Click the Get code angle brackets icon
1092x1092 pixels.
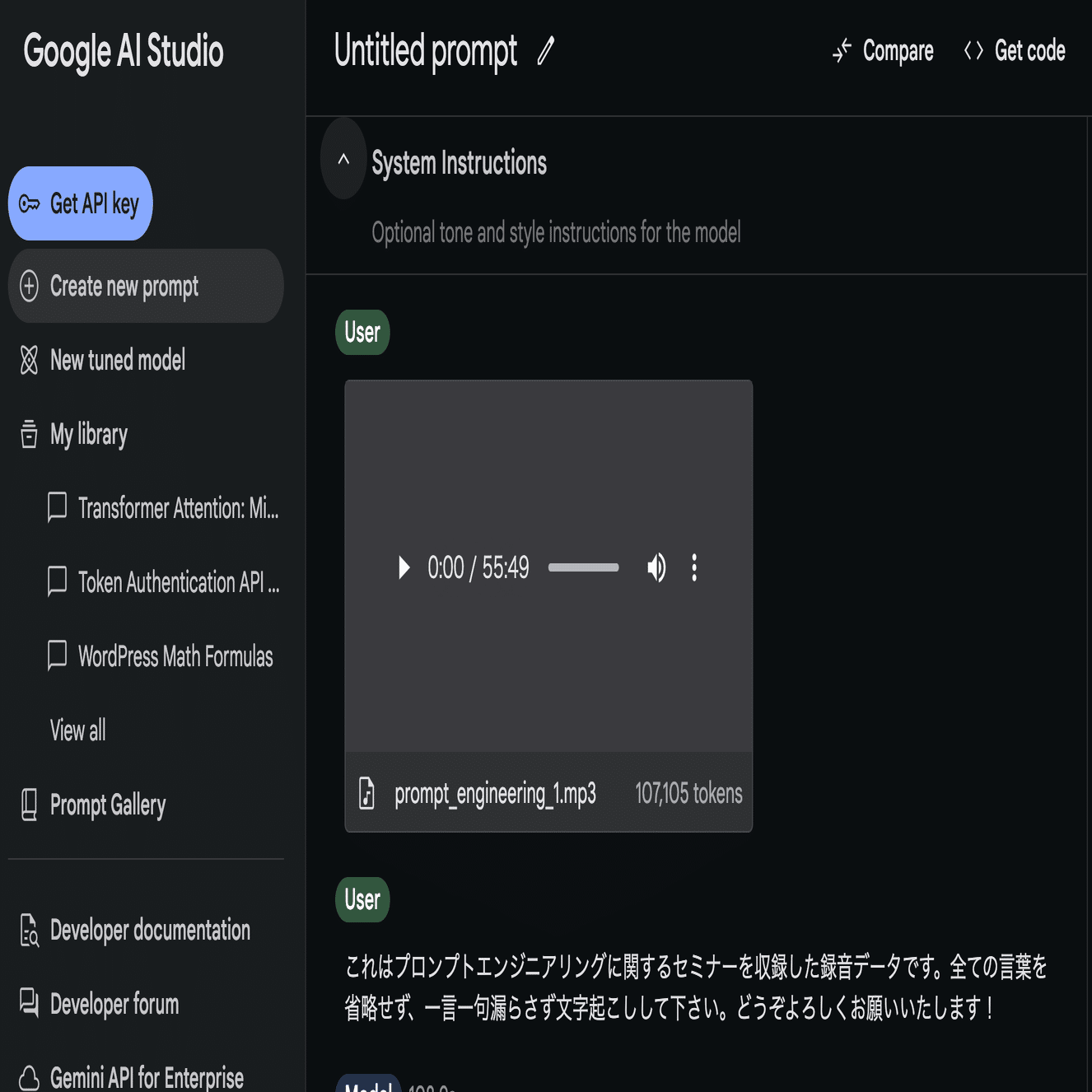[x=973, y=51]
